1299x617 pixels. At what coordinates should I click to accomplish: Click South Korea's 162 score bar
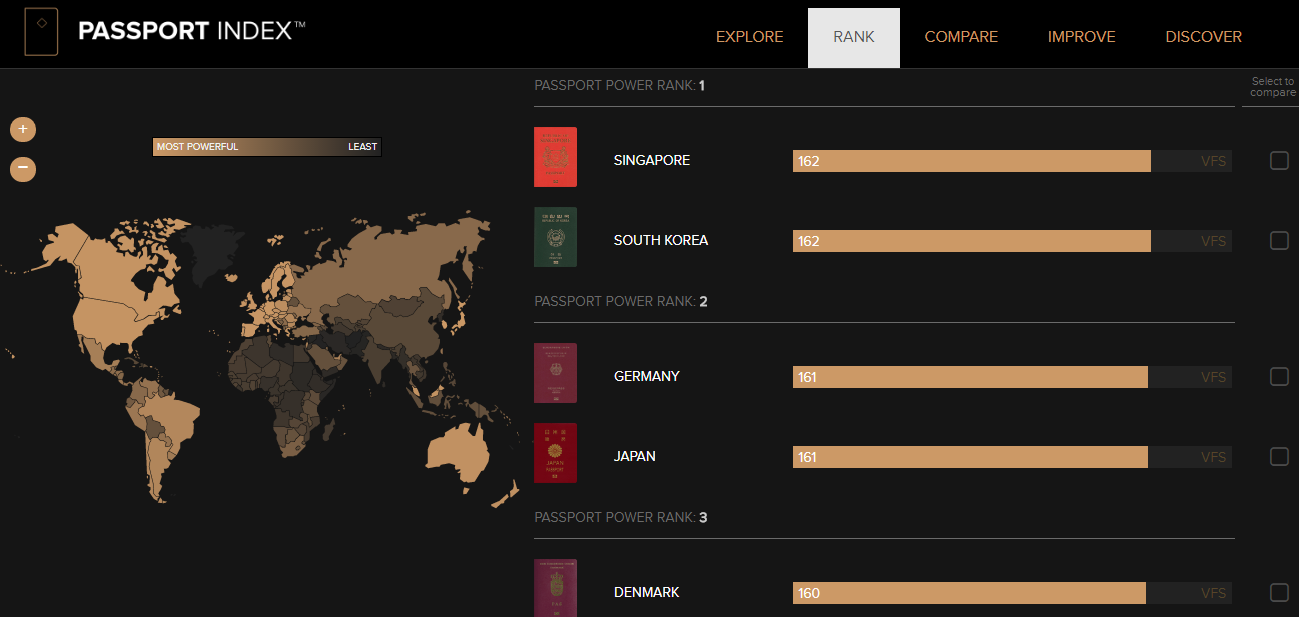(x=972, y=241)
